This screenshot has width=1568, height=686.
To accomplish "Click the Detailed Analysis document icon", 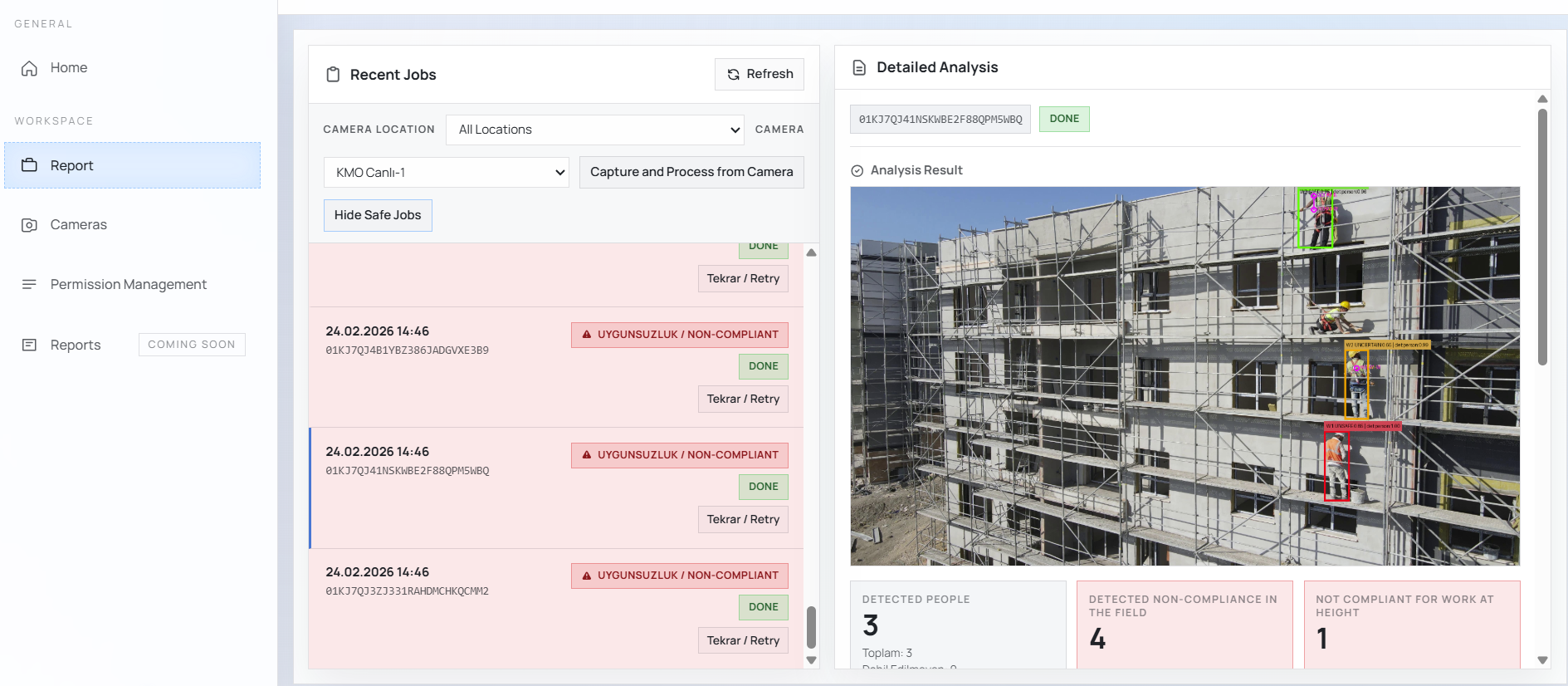I will tap(859, 68).
